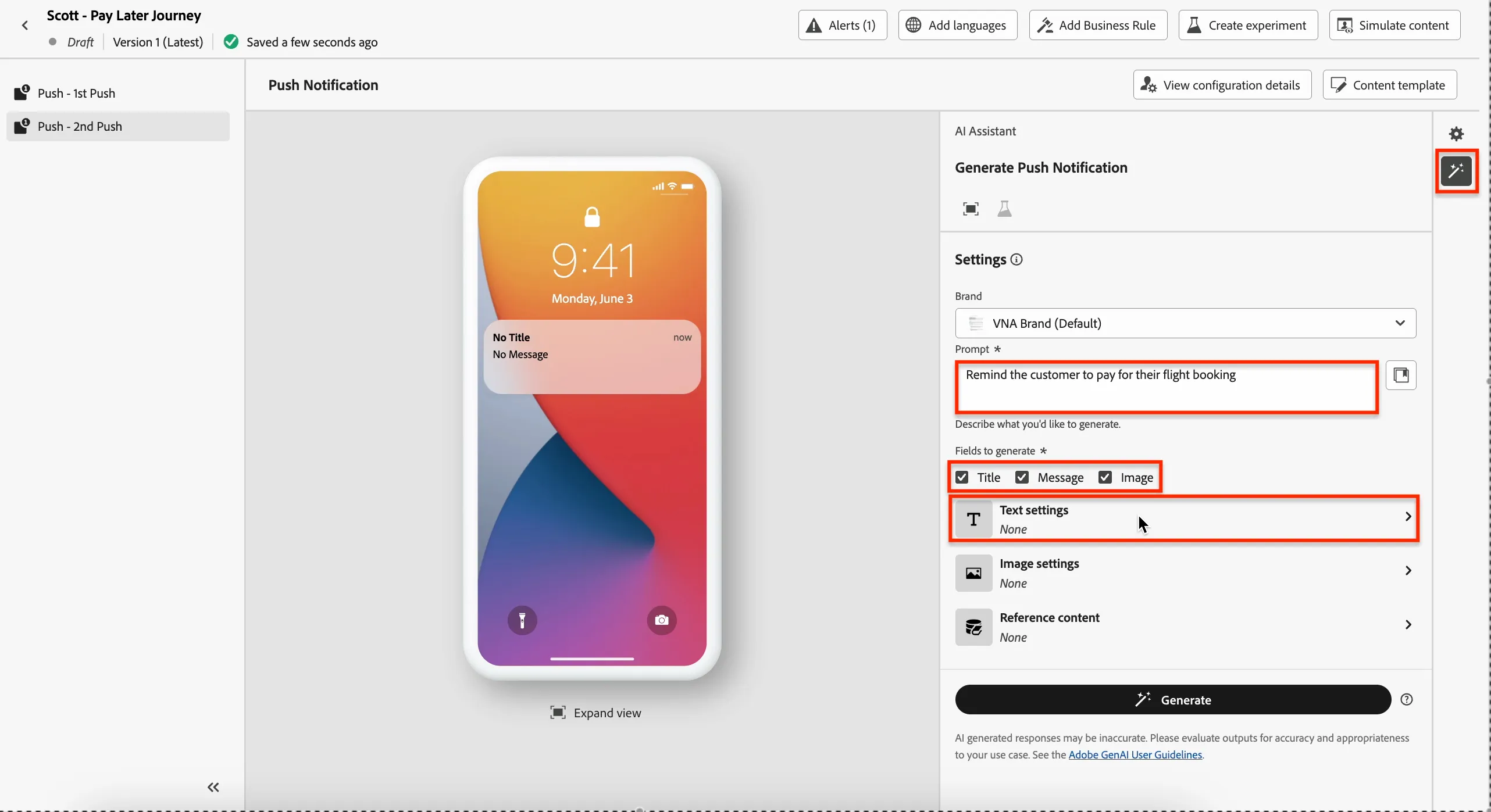This screenshot has width=1491, height=812.
Task: Expand Reference content chevron
Action: click(1408, 624)
